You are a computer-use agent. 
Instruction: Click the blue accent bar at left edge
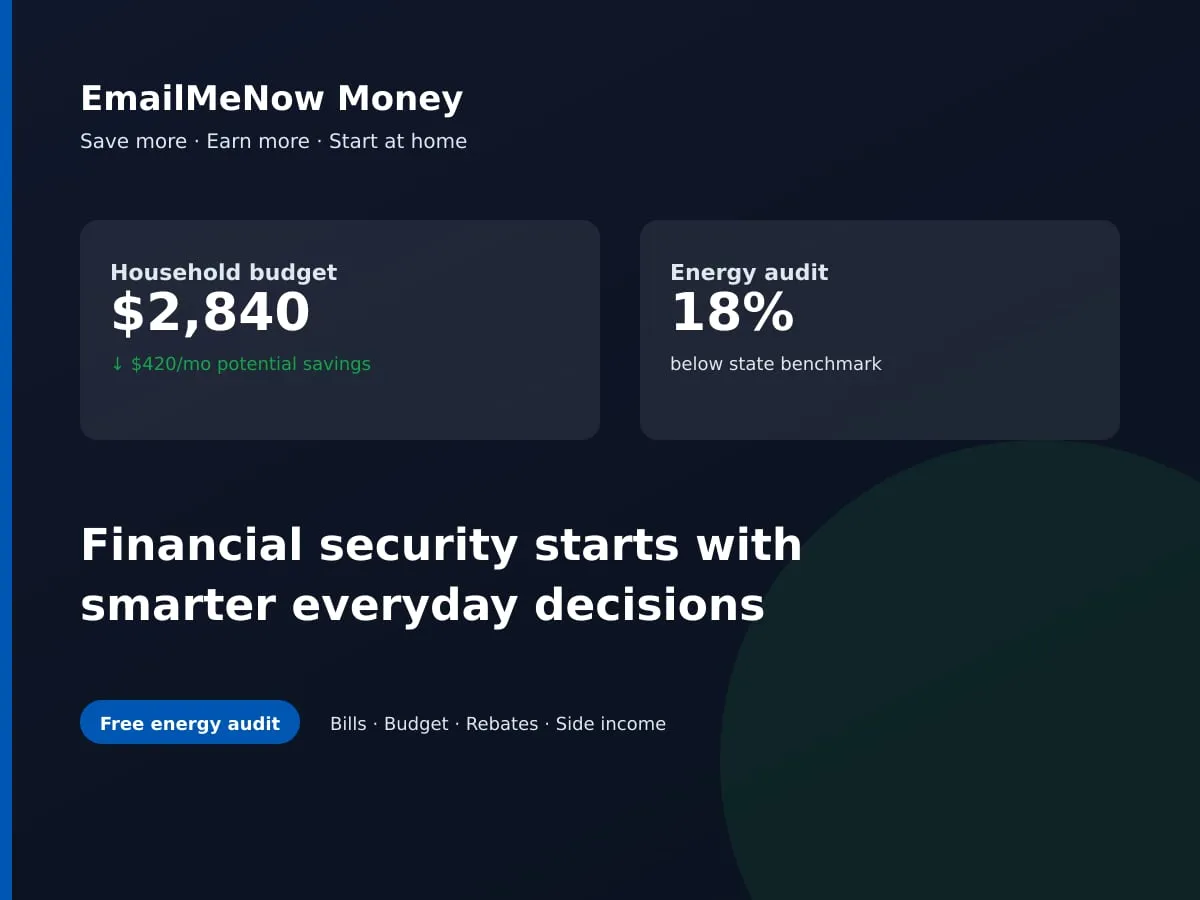click(x=6, y=450)
